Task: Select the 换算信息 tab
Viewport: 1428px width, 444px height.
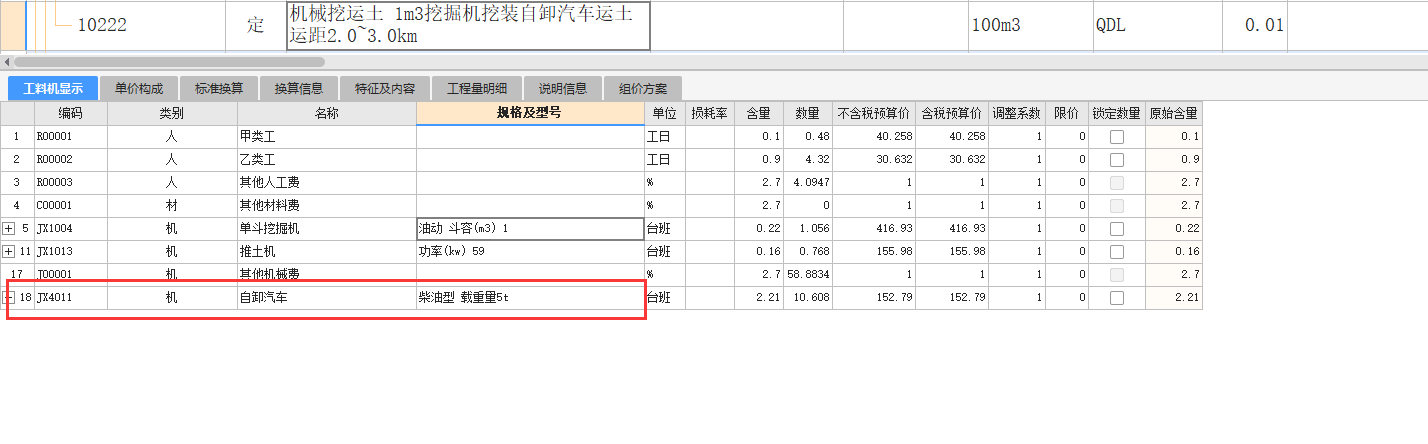Action: [299, 88]
